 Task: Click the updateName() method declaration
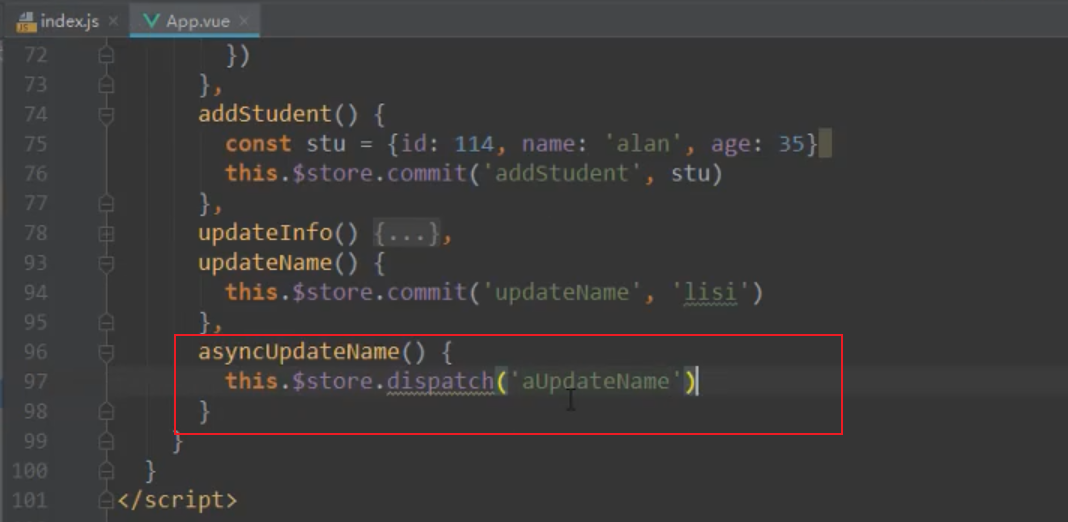[278, 263]
